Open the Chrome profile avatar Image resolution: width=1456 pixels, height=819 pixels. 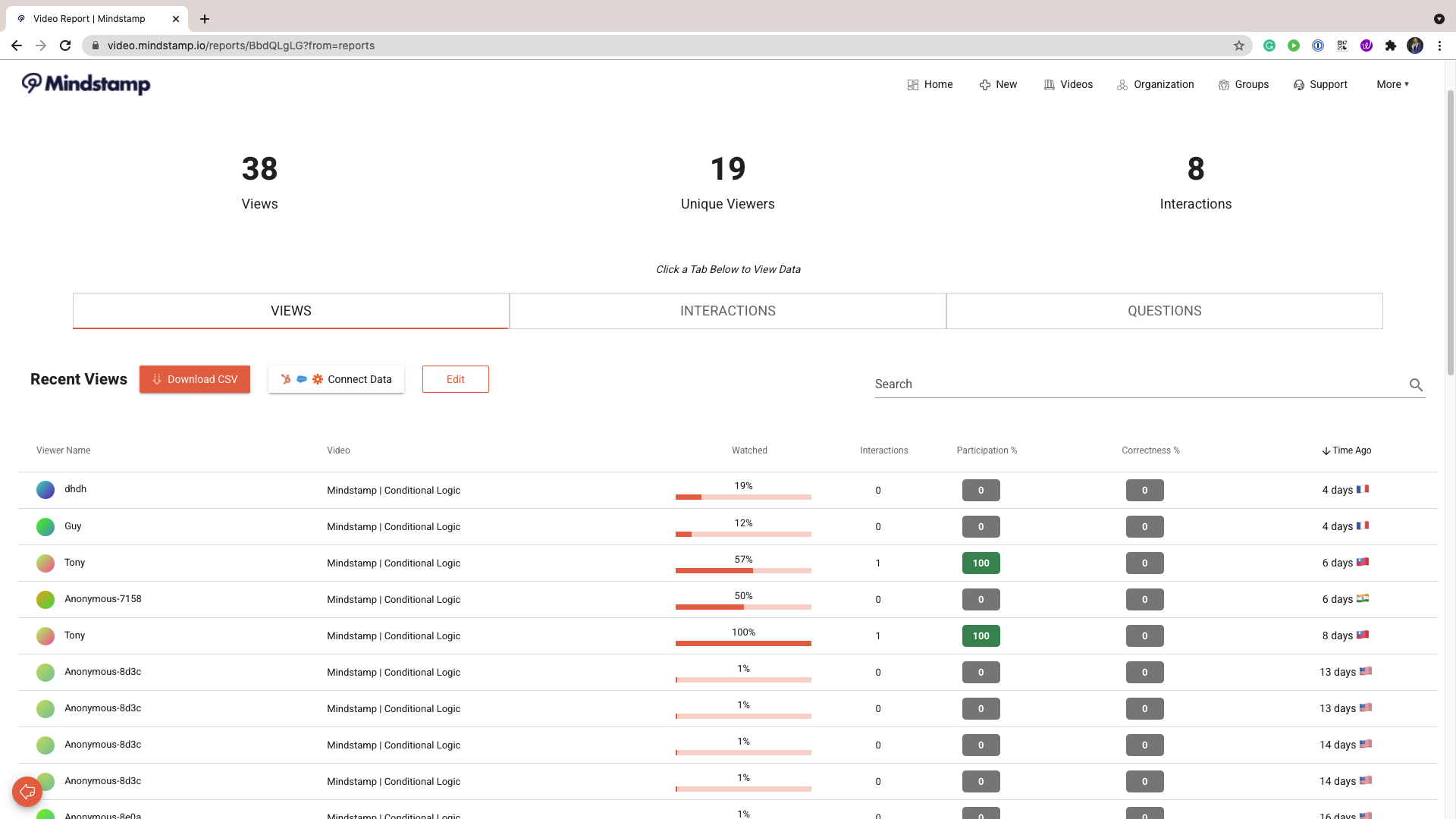(x=1415, y=45)
